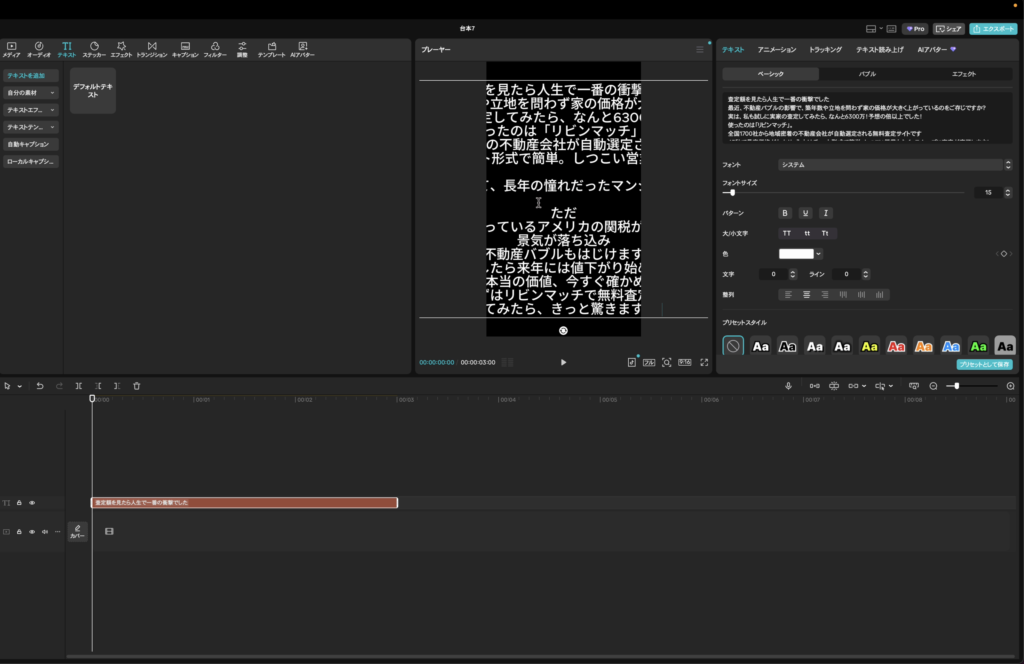This screenshot has width=1024, height=664.
Task: Click the color keyframe diamond icon
Action: (1004, 254)
